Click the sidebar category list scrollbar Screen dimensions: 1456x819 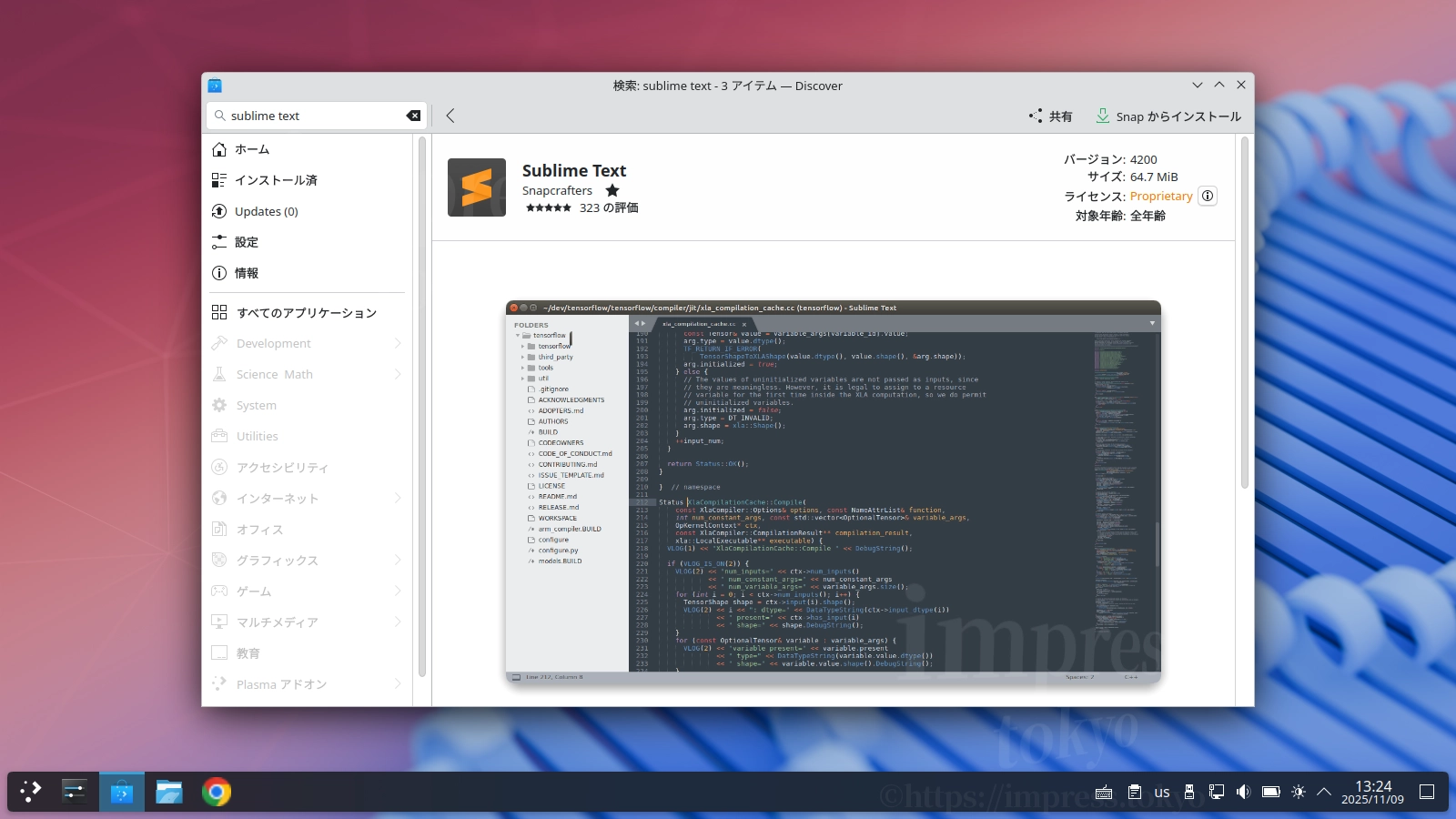pyautogui.click(x=422, y=407)
